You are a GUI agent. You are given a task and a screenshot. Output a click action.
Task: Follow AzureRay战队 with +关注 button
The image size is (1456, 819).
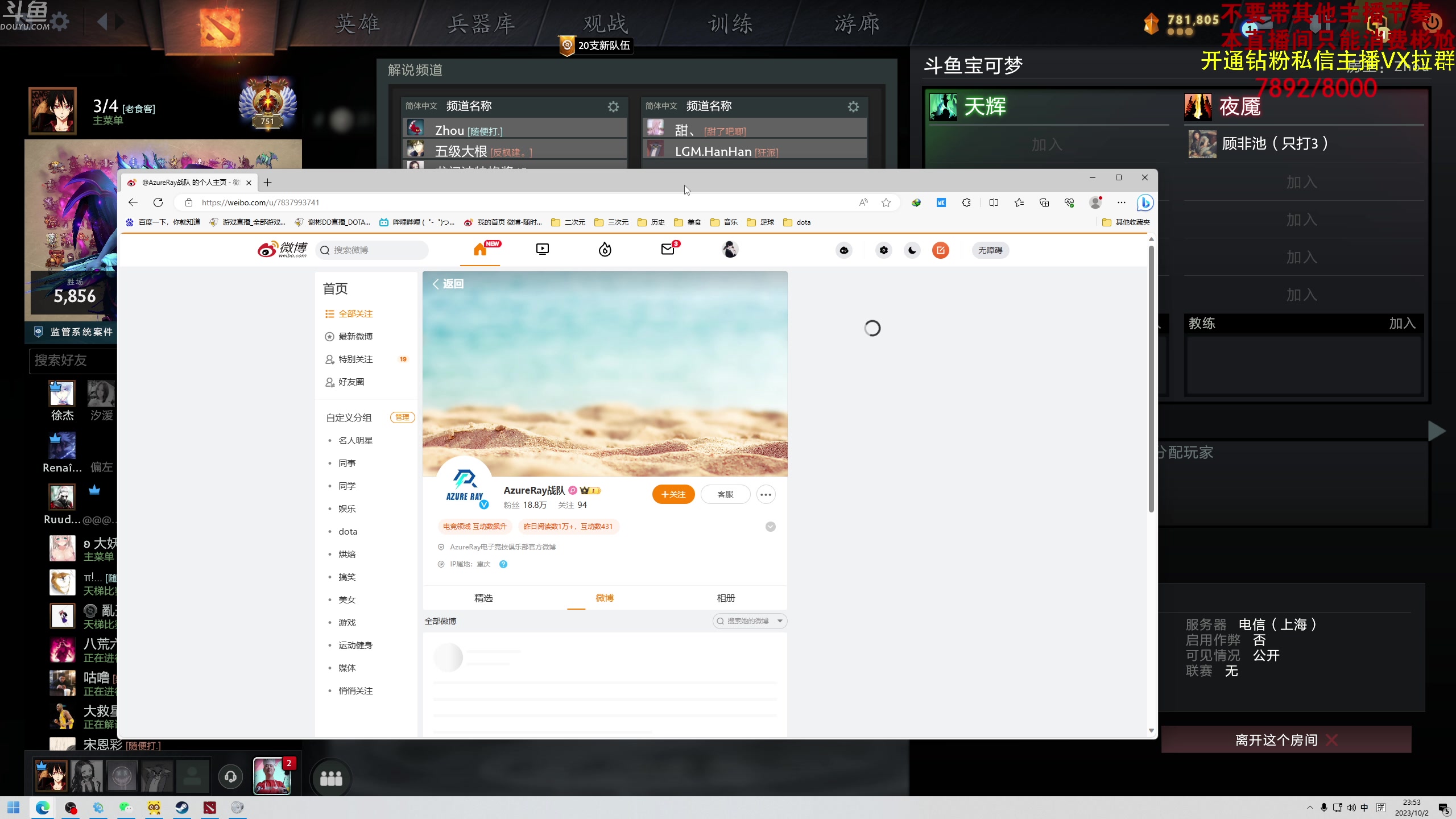(673, 494)
